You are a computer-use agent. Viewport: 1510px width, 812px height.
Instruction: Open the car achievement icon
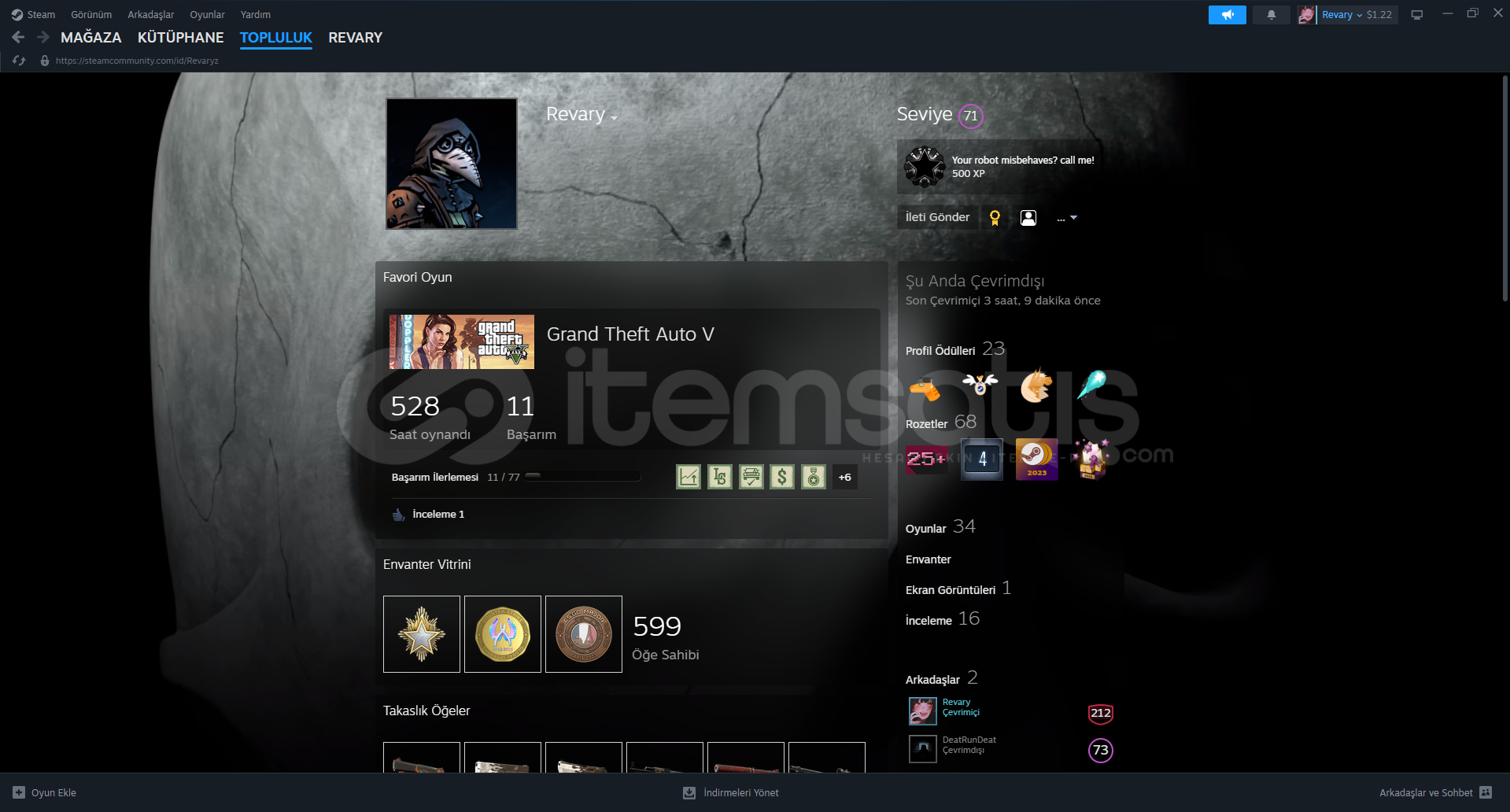(x=751, y=477)
